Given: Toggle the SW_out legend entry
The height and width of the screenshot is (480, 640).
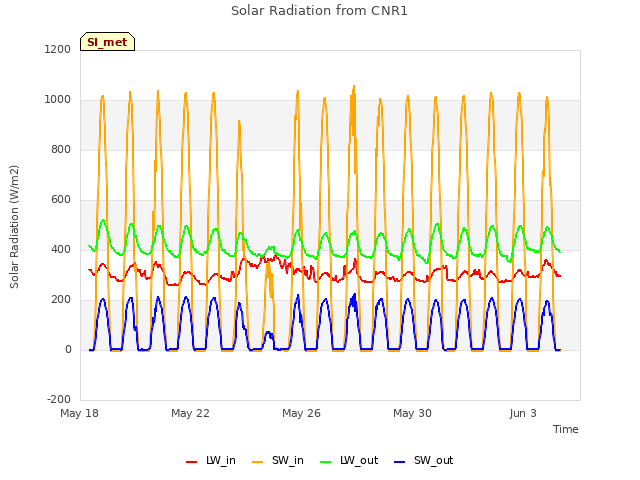Looking at the screenshot, I should coord(424,461).
